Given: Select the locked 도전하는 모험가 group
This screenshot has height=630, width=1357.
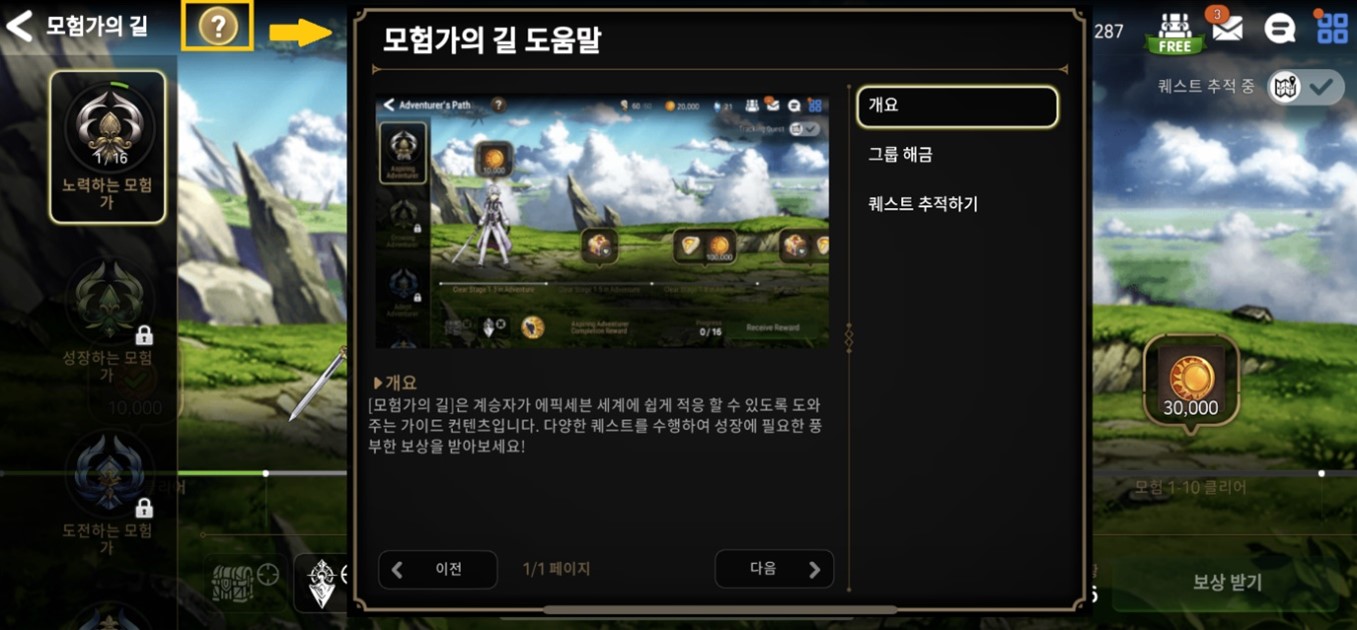Looking at the screenshot, I should (108, 492).
